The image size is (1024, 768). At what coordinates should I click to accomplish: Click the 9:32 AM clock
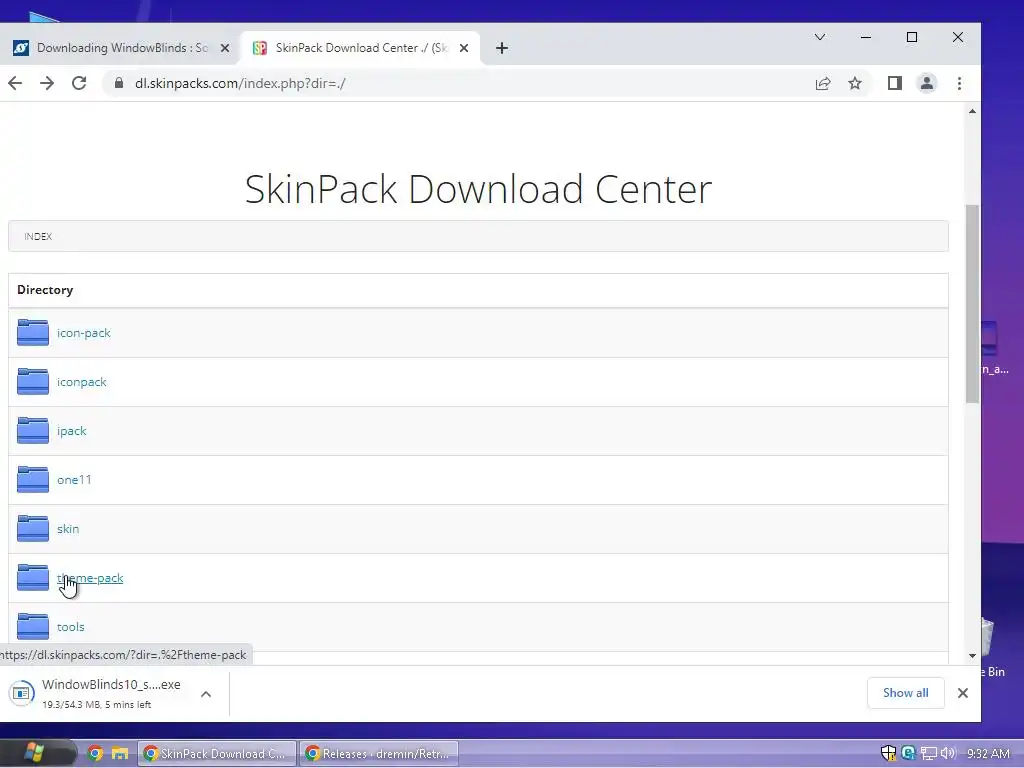point(988,754)
